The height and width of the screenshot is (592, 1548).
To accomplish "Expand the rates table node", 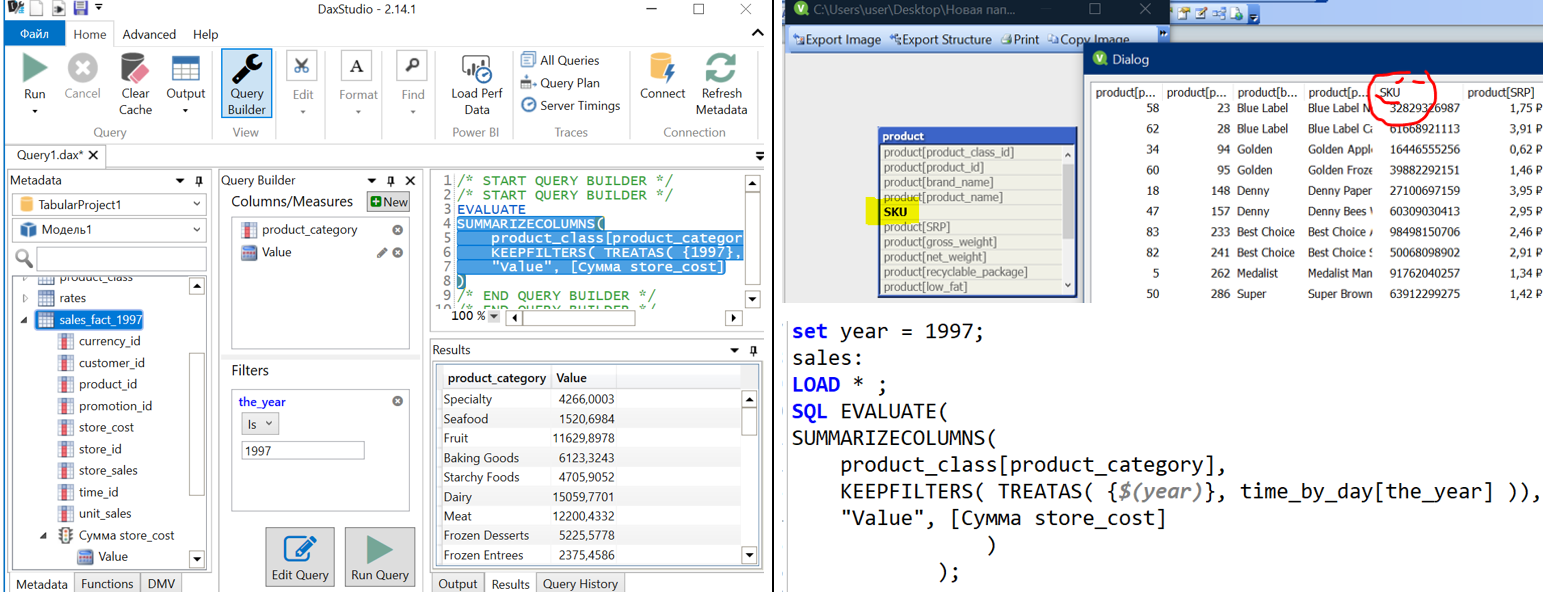I will pyautogui.click(x=24, y=298).
